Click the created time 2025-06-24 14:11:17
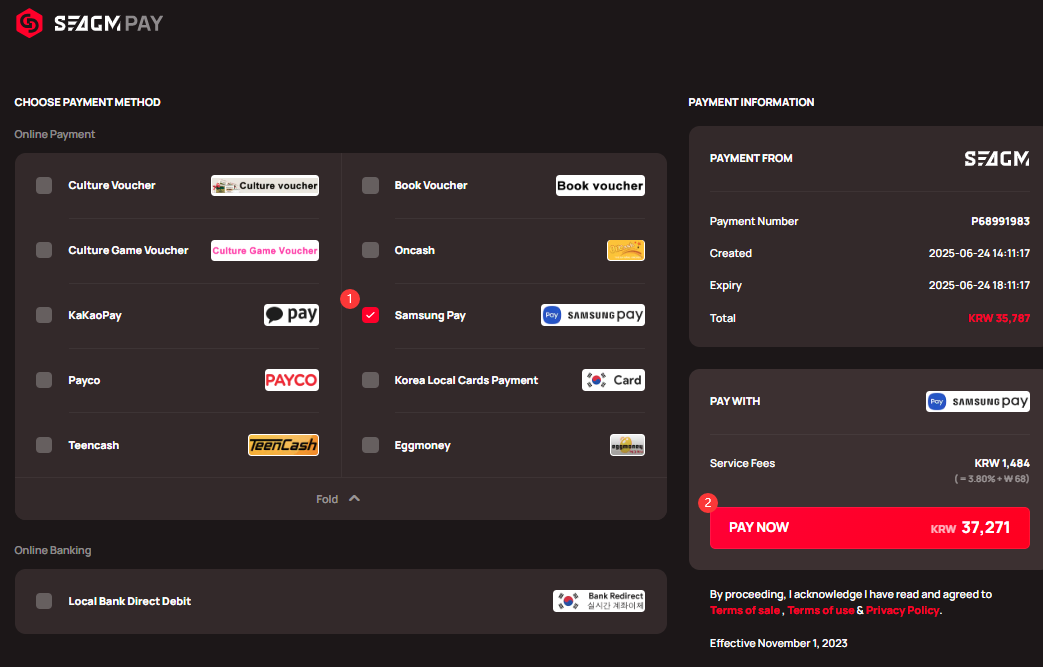Screen dimensions: 1043x667 (979, 253)
